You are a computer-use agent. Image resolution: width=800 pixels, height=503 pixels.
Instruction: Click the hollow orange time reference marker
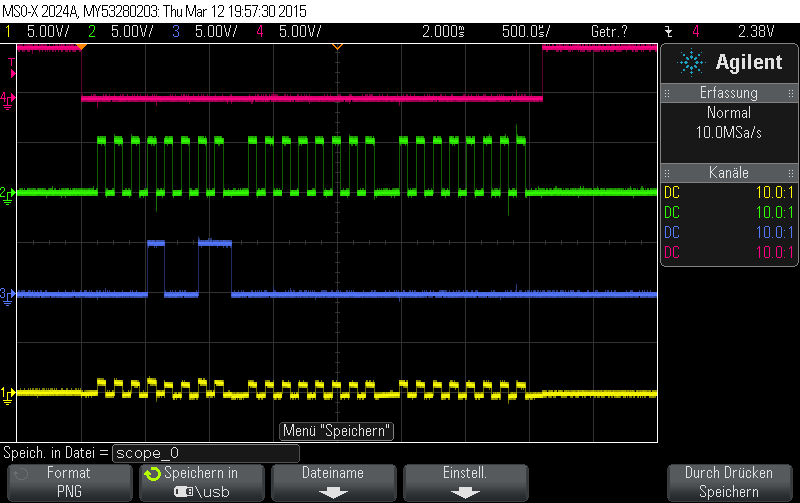[x=337, y=47]
